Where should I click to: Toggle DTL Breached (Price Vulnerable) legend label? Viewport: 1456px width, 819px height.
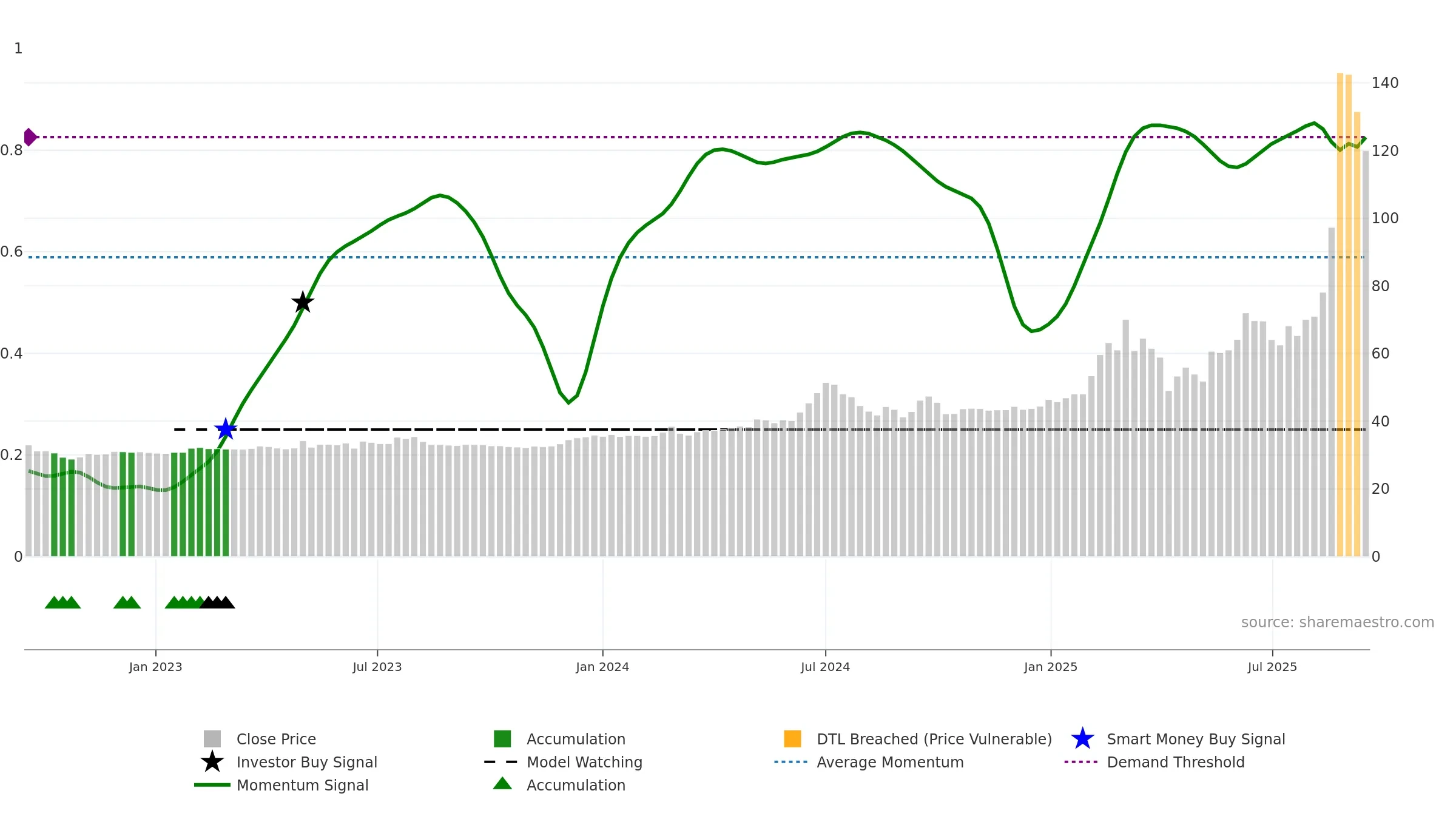pyautogui.click(x=934, y=739)
